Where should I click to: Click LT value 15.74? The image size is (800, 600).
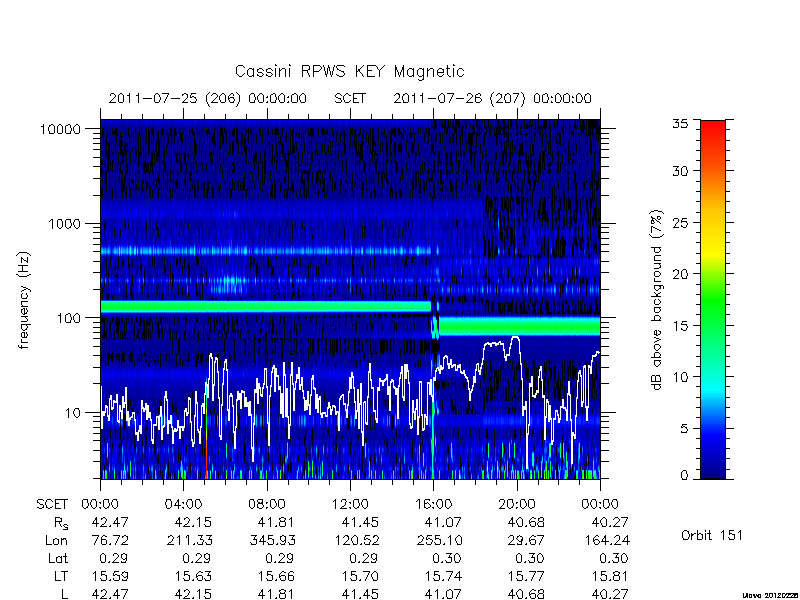pyautogui.click(x=443, y=577)
